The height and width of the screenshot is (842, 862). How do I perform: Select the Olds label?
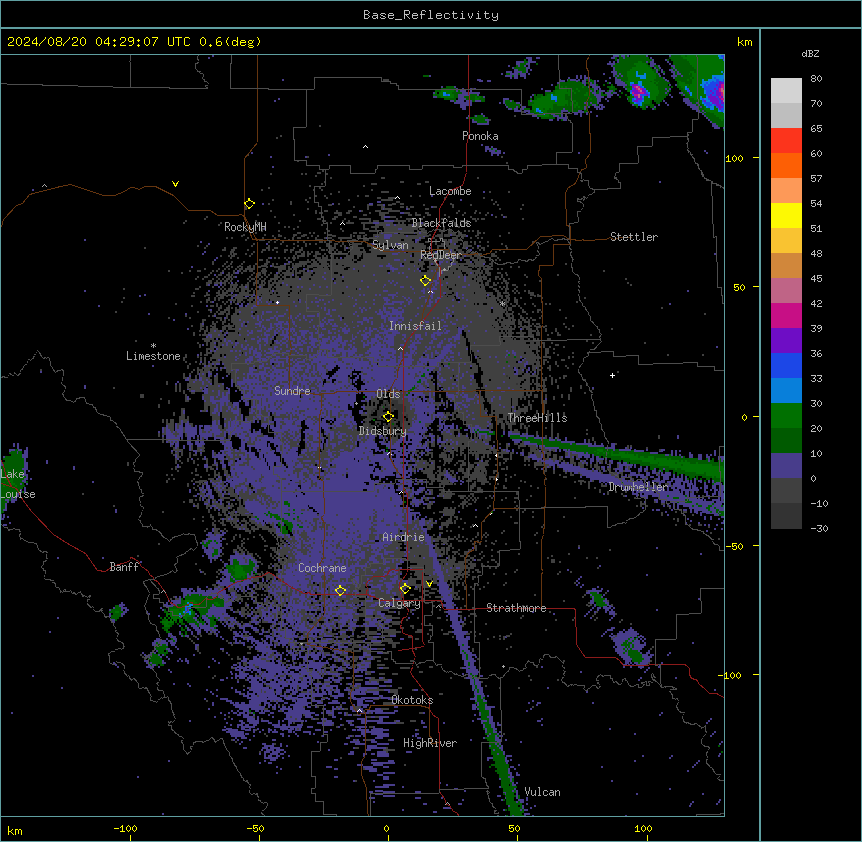pos(388,394)
